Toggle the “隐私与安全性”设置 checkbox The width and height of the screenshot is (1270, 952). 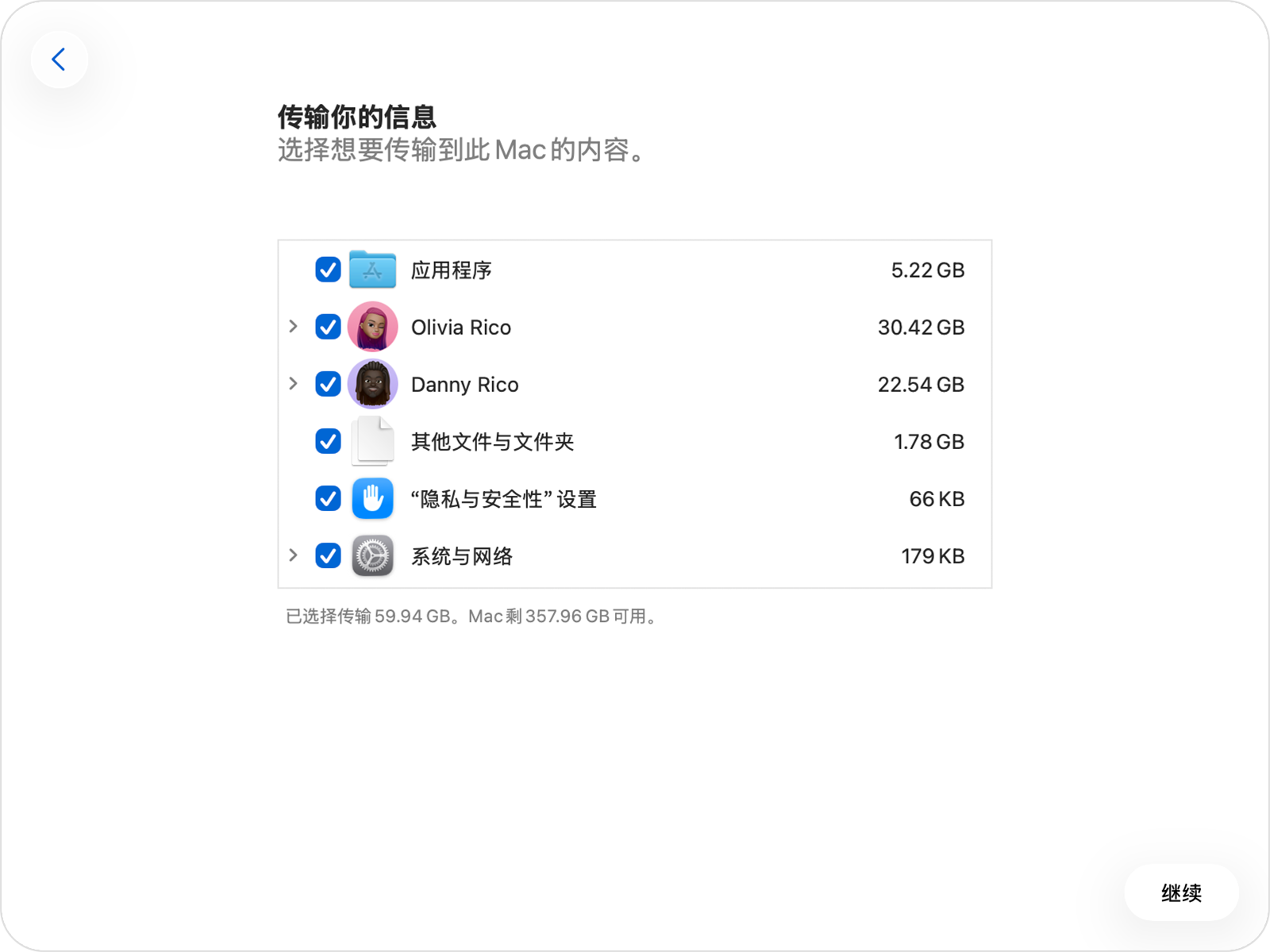tap(328, 498)
